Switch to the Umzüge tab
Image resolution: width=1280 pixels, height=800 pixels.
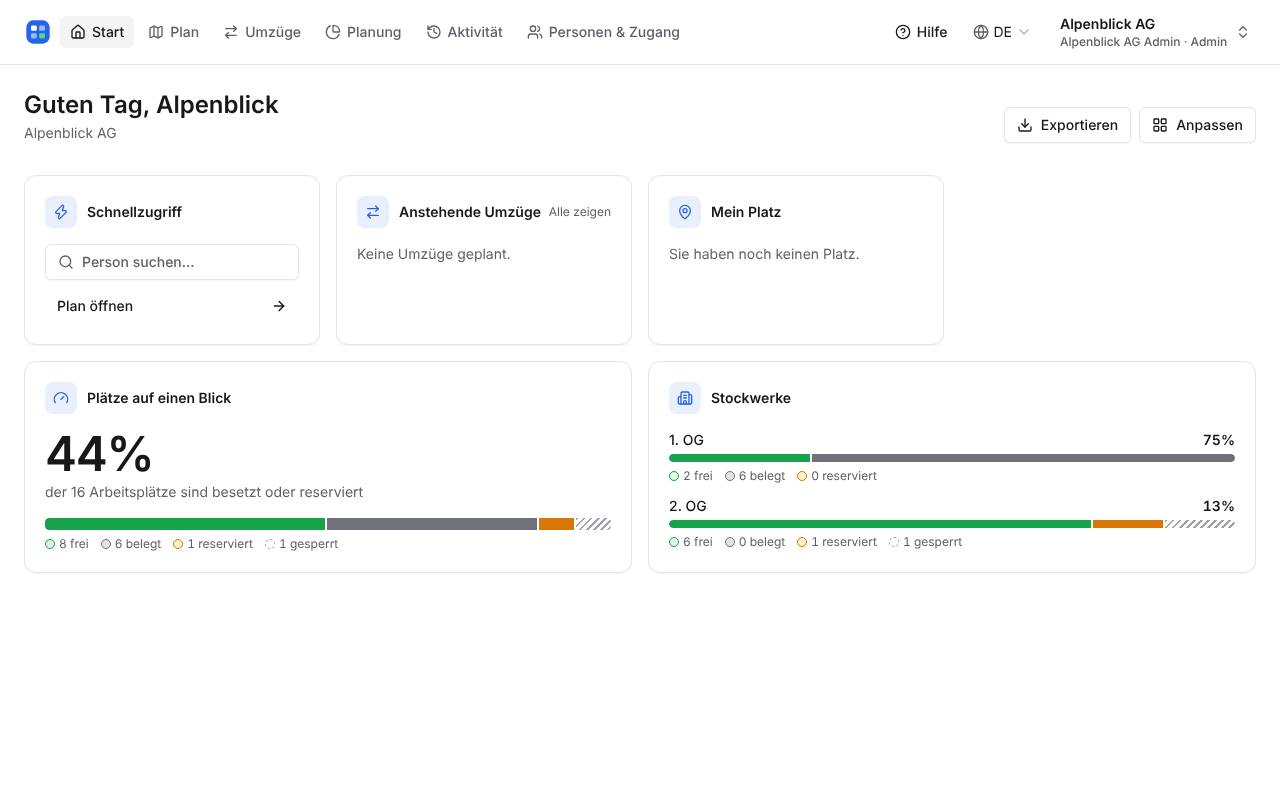(262, 32)
